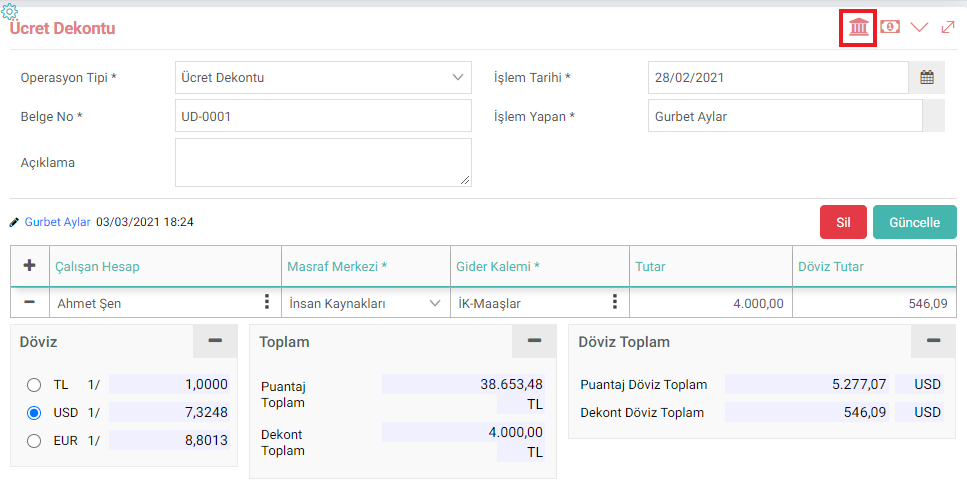Select the USD currency radio button
This screenshot has height=495, width=967.
34,413
